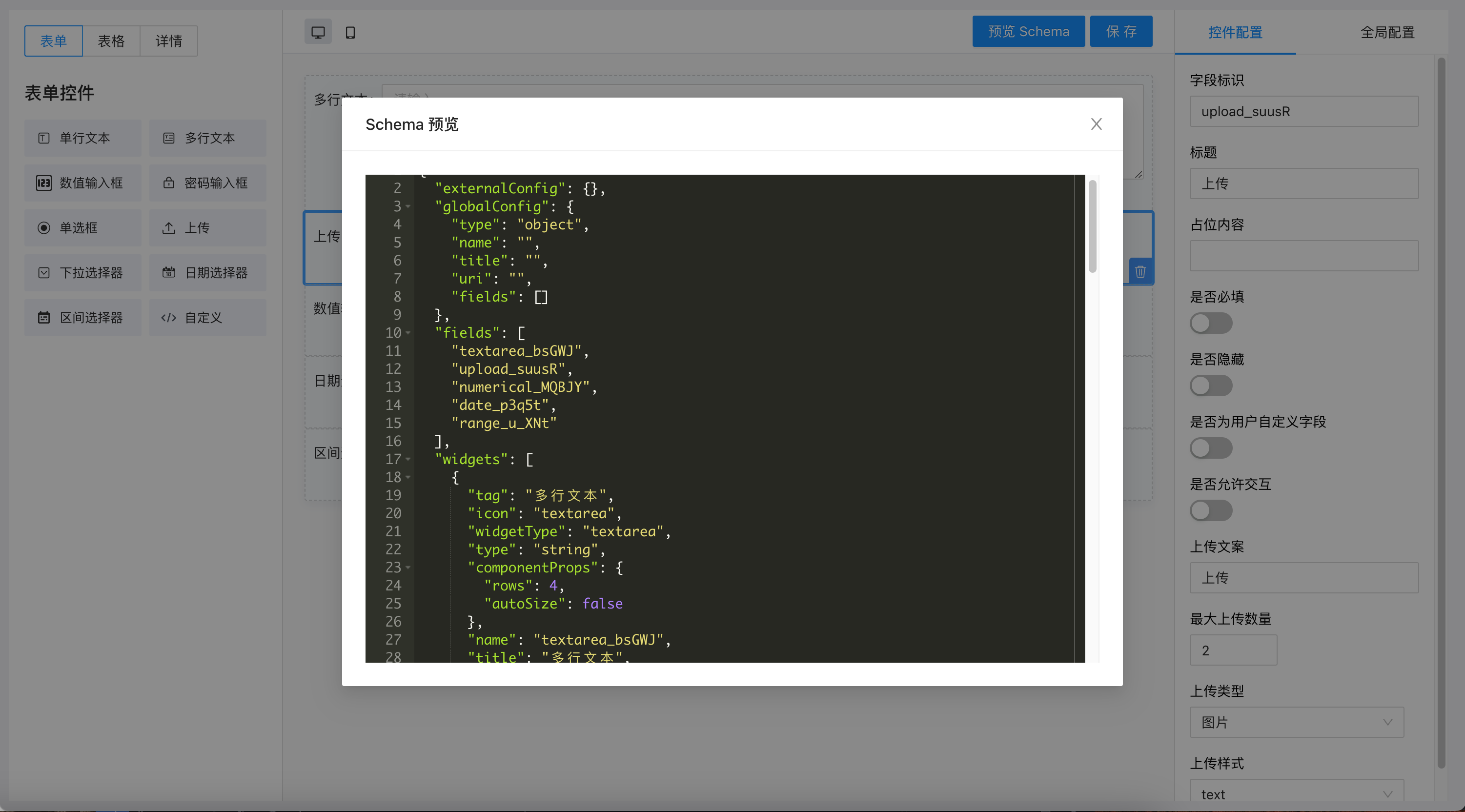Click line number 20 in the editor gutter
Image resolution: width=1465 pixels, height=812 pixels.
(393, 513)
